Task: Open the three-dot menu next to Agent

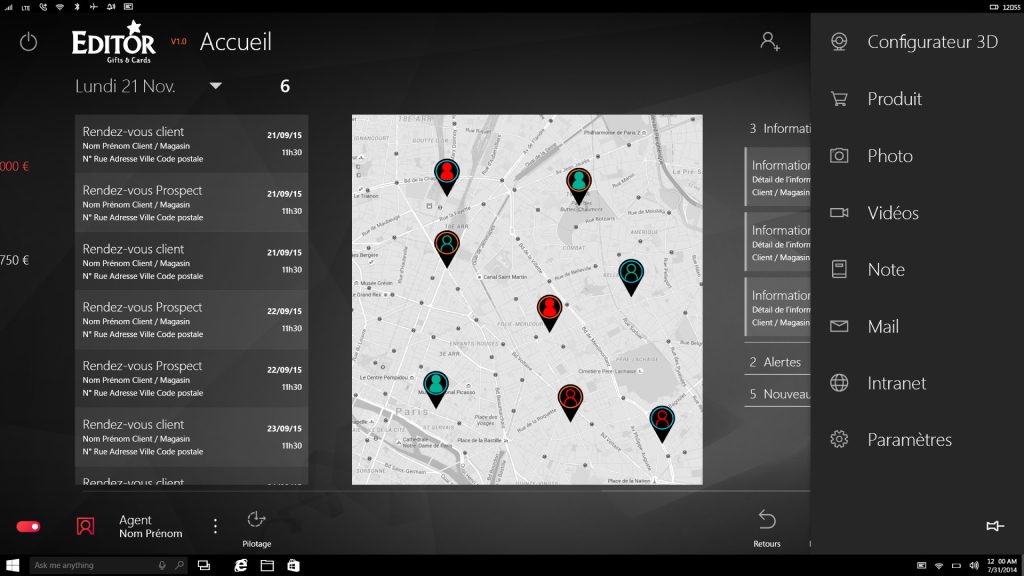Action: point(215,526)
